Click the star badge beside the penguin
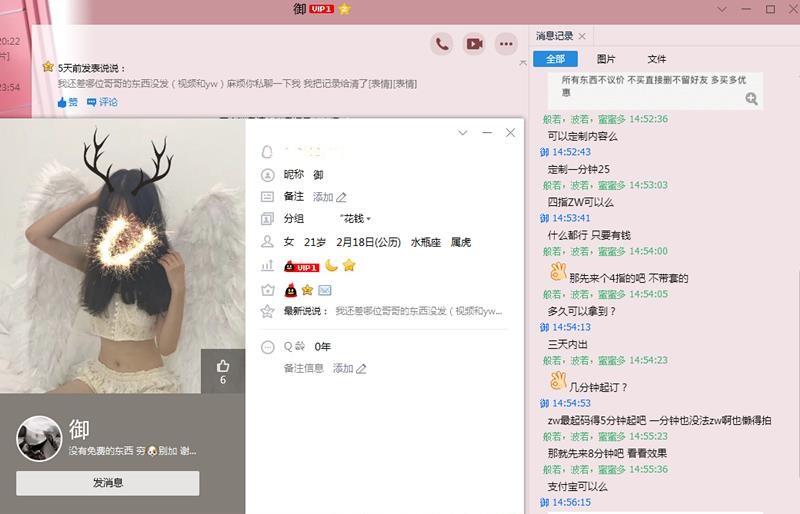 [307, 290]
